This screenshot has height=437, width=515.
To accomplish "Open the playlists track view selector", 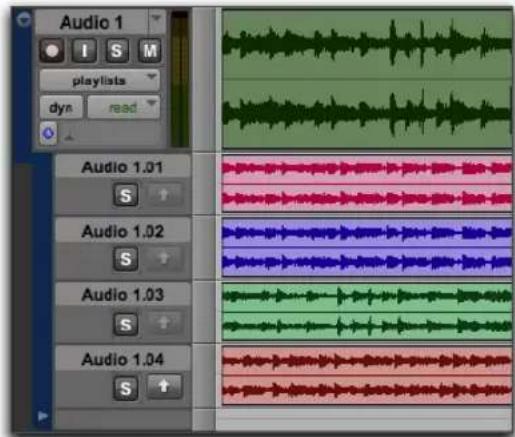I will point(99,80).
